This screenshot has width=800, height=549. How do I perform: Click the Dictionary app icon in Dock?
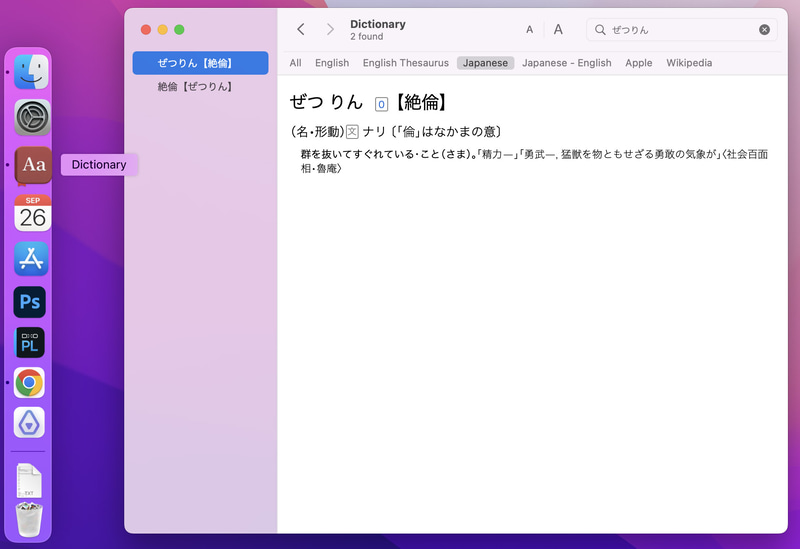(x=33, y=165)
